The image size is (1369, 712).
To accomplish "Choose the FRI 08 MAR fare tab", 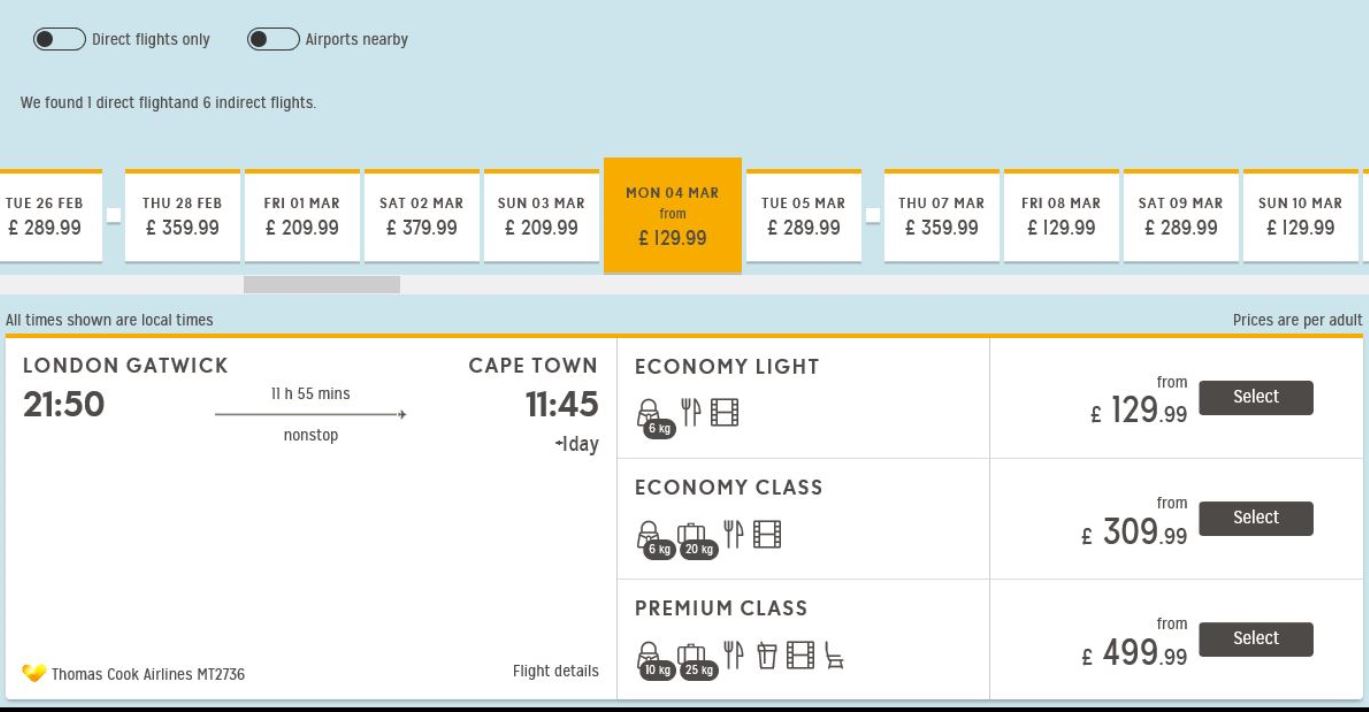I will (1061, 216).
